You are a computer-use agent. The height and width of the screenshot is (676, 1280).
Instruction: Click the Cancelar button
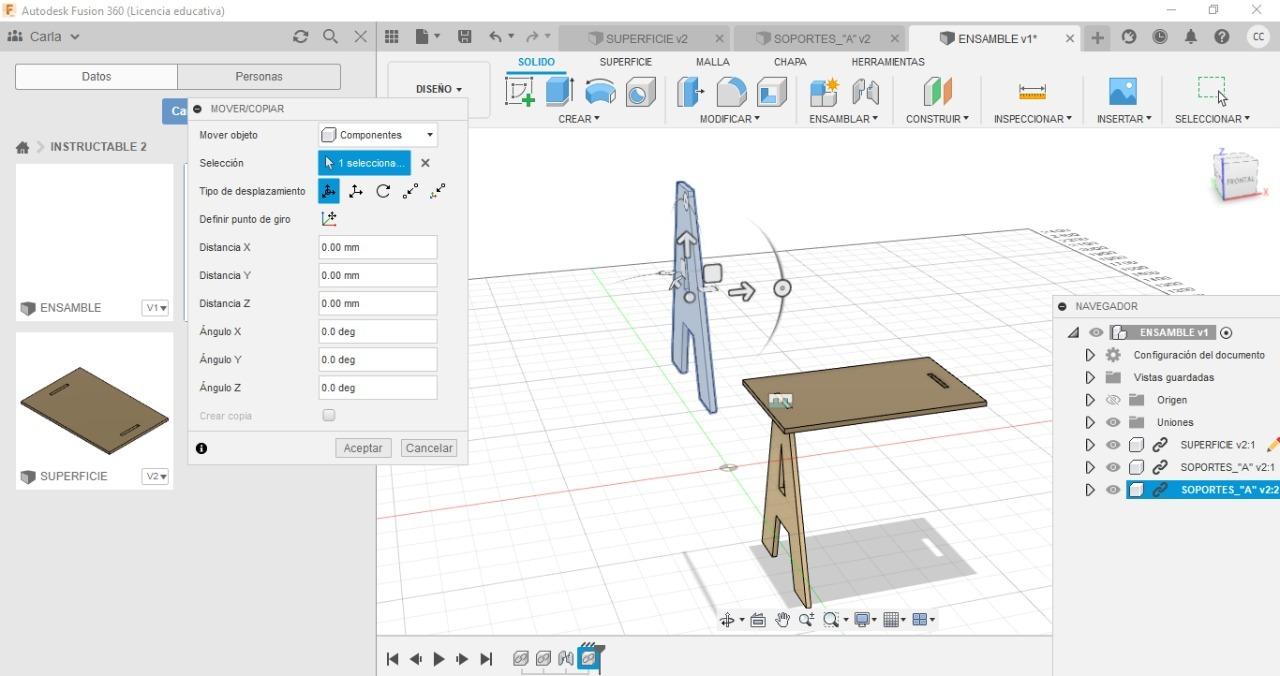pyautogui.click(x=429, y=448)
